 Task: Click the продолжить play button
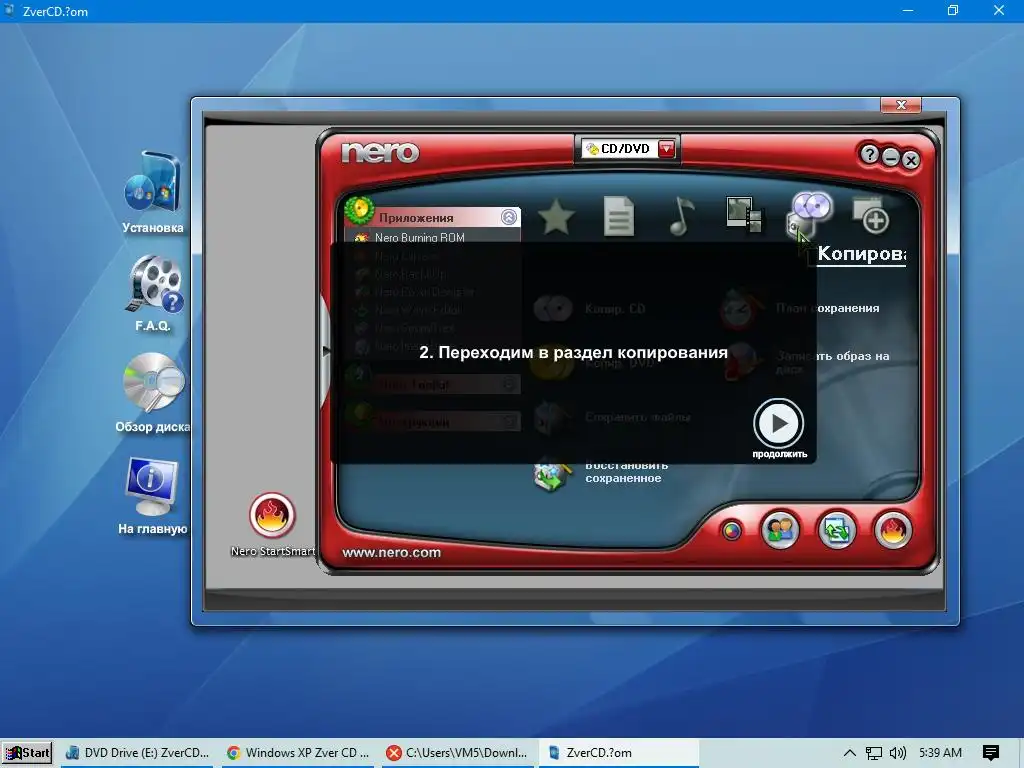point(778,423)
